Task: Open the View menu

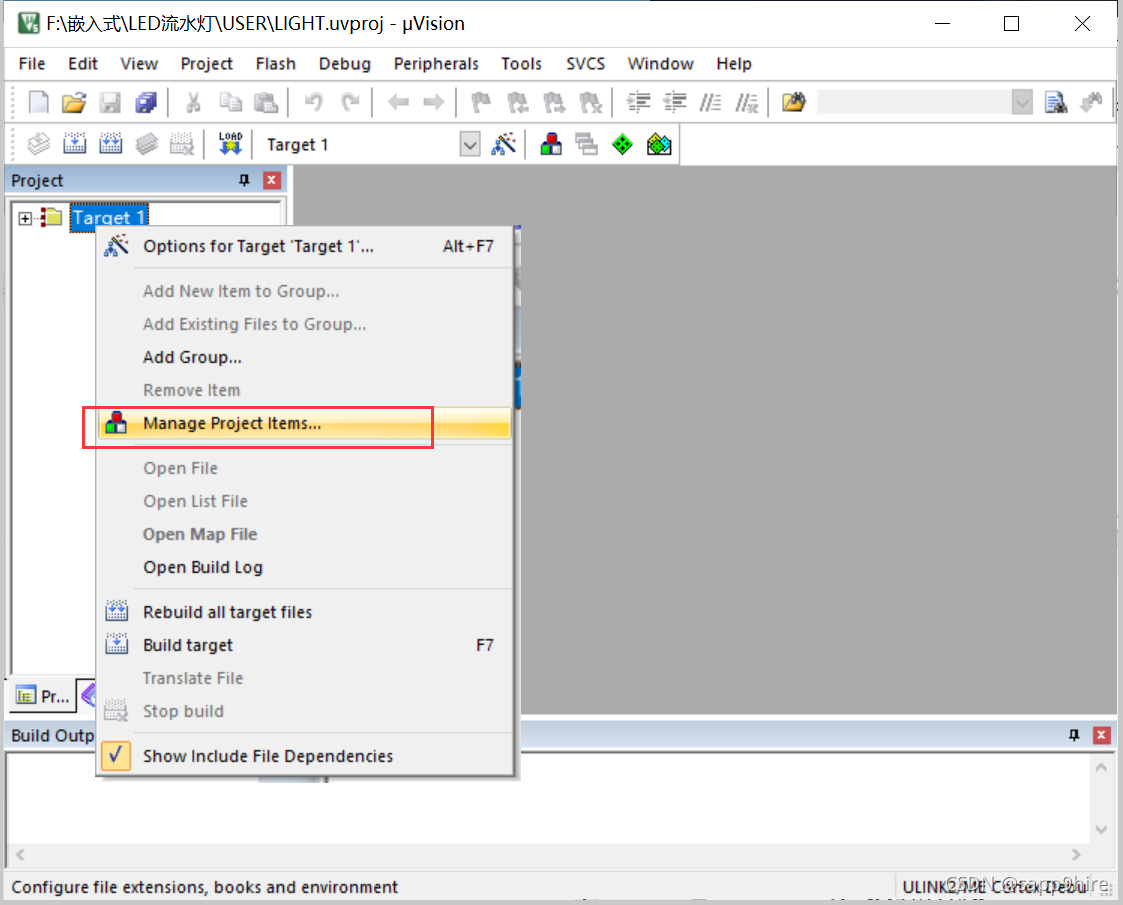Action: coord(139,64)
